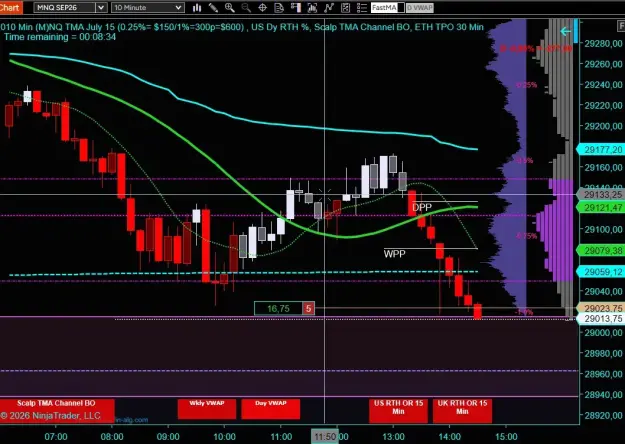Open the indicators icon
Screen dimensions: 625x444
tap(312, 7)
